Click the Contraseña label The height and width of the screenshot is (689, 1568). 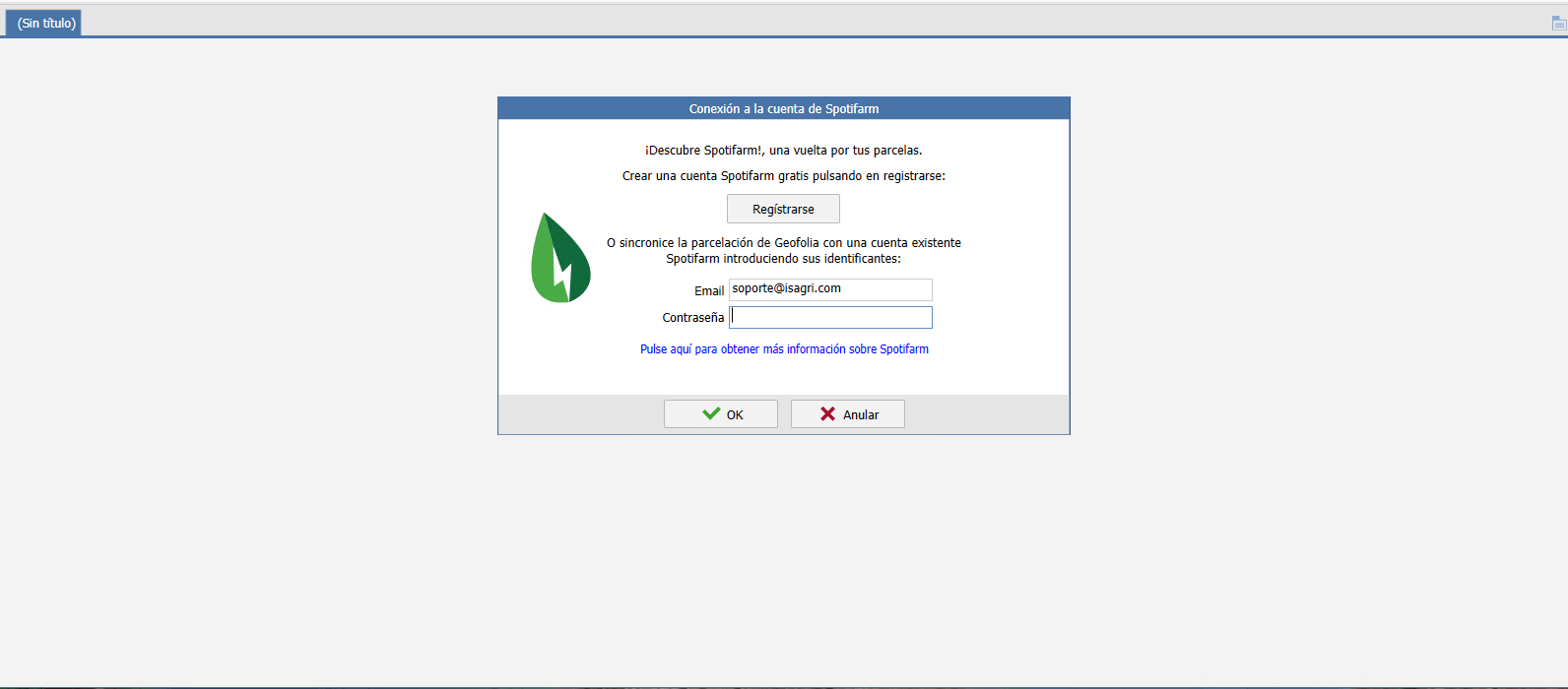point(693,317)
